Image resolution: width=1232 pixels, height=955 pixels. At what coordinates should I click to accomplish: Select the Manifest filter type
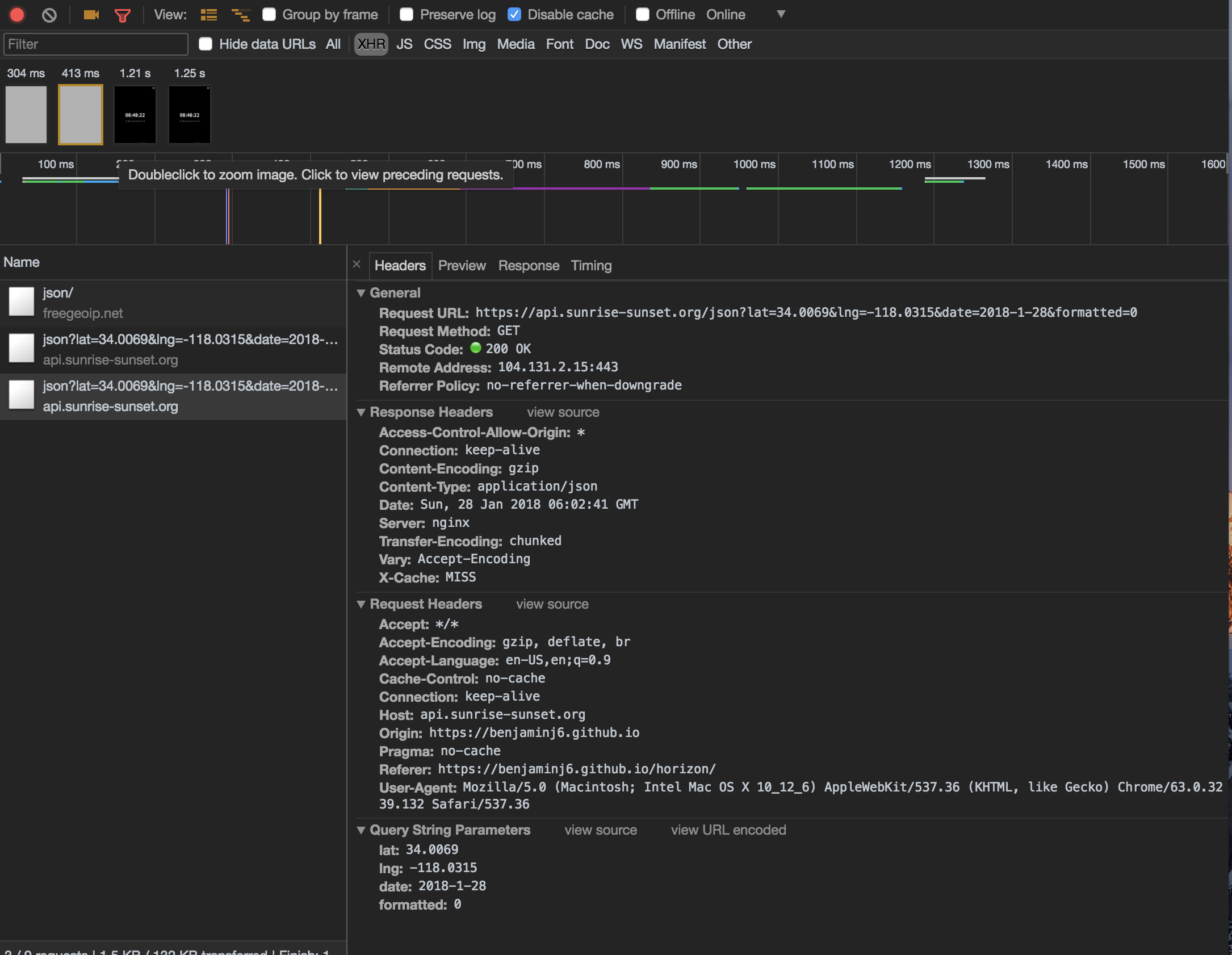pyautogui.click(x=680, y=44)
